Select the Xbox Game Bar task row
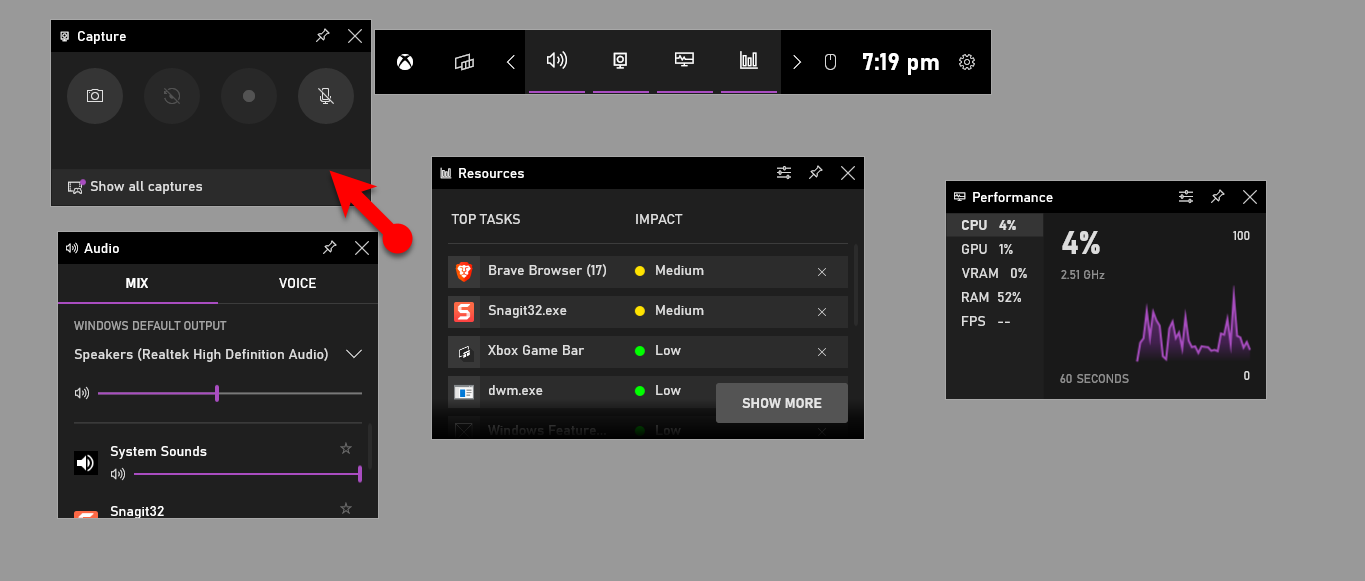 pyautogui.click(x=648, y=351)
